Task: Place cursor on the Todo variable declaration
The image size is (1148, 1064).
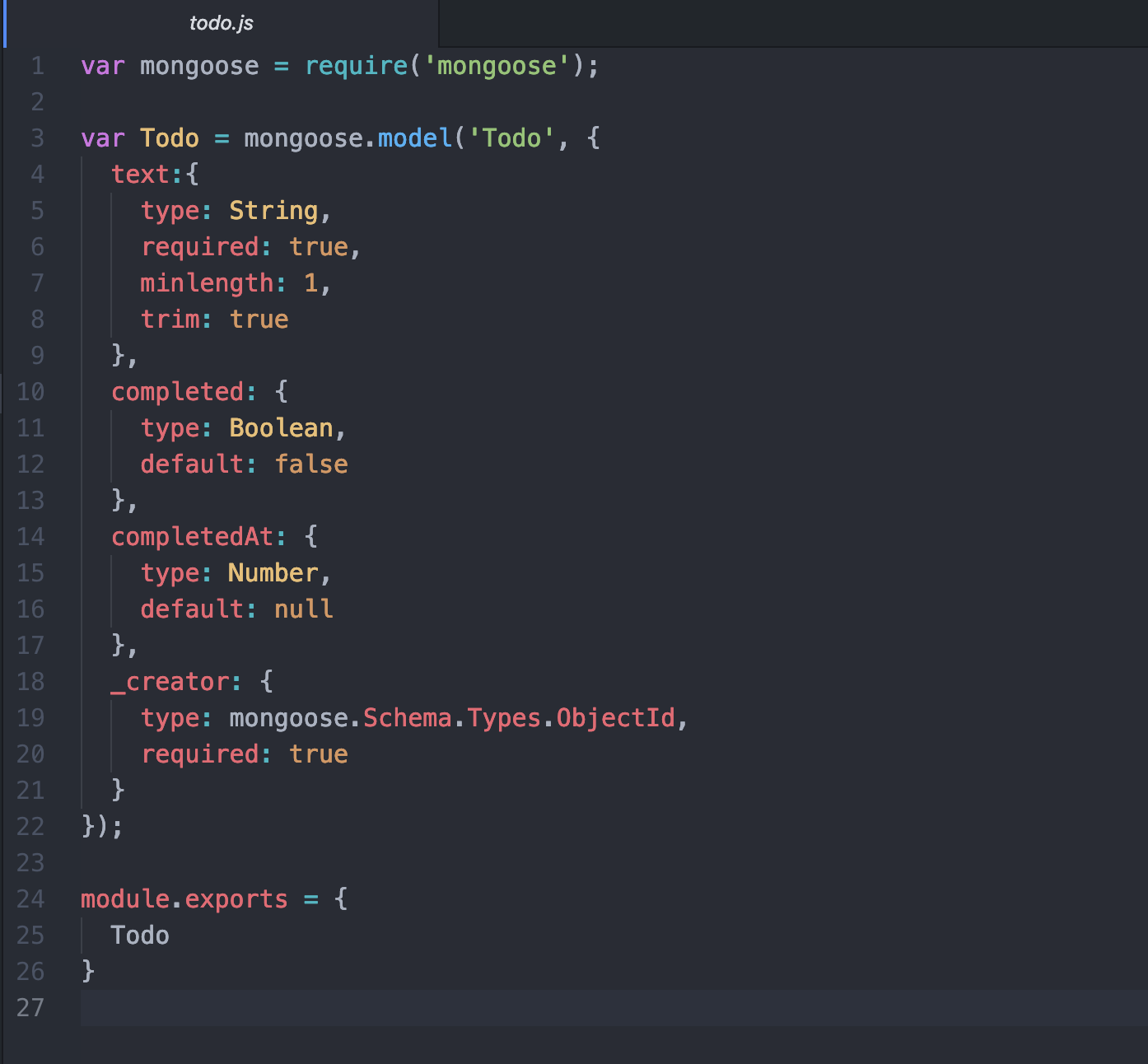Action: (170, 138)
